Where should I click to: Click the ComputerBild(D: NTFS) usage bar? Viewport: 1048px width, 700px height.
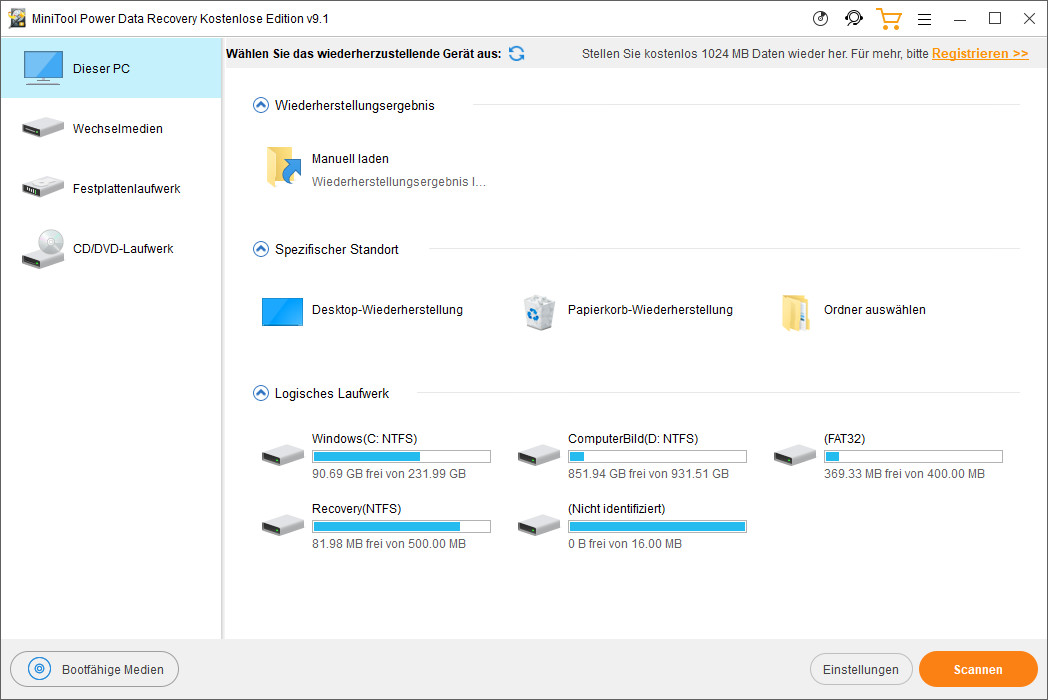point(657,457)
